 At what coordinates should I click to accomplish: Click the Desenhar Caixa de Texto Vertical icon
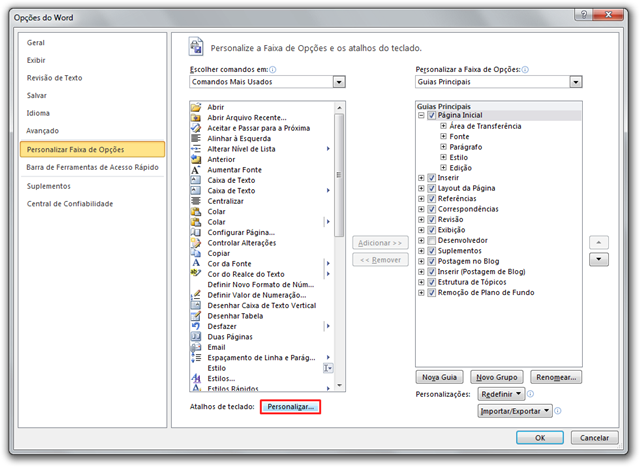point(196,305)
